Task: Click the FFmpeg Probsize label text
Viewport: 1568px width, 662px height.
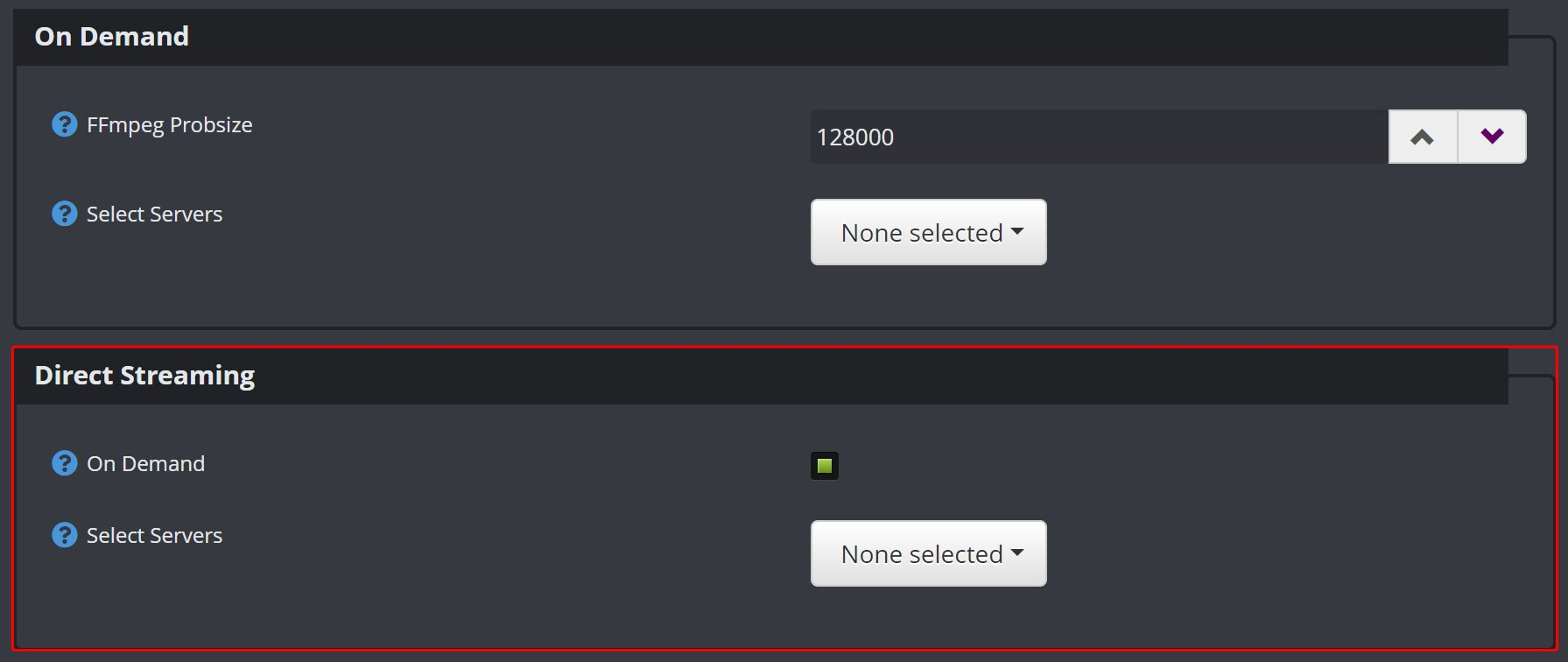Action: pos(169,124)
